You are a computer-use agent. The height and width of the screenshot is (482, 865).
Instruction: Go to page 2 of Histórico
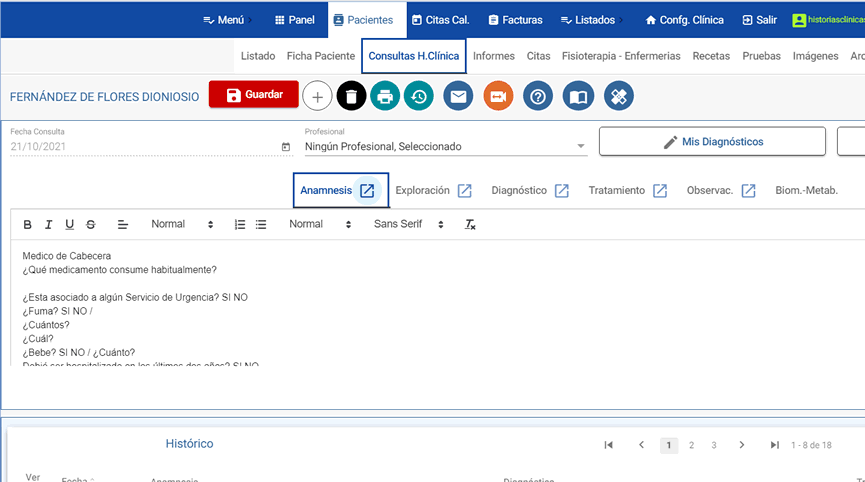click(x=691, y=445)
